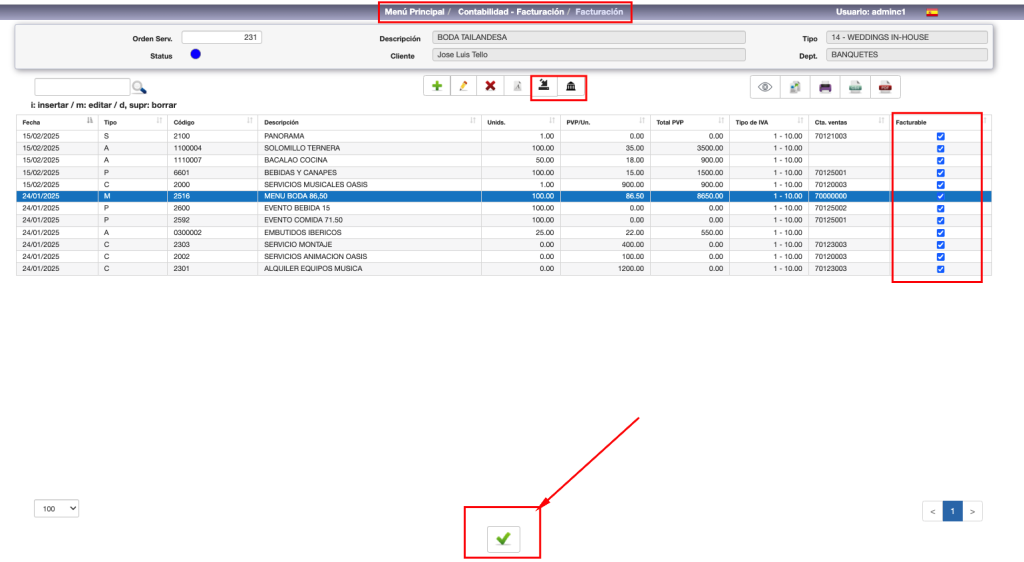1024x562 pixels.
Task: Click the eye preview icon
Action: 765,87
